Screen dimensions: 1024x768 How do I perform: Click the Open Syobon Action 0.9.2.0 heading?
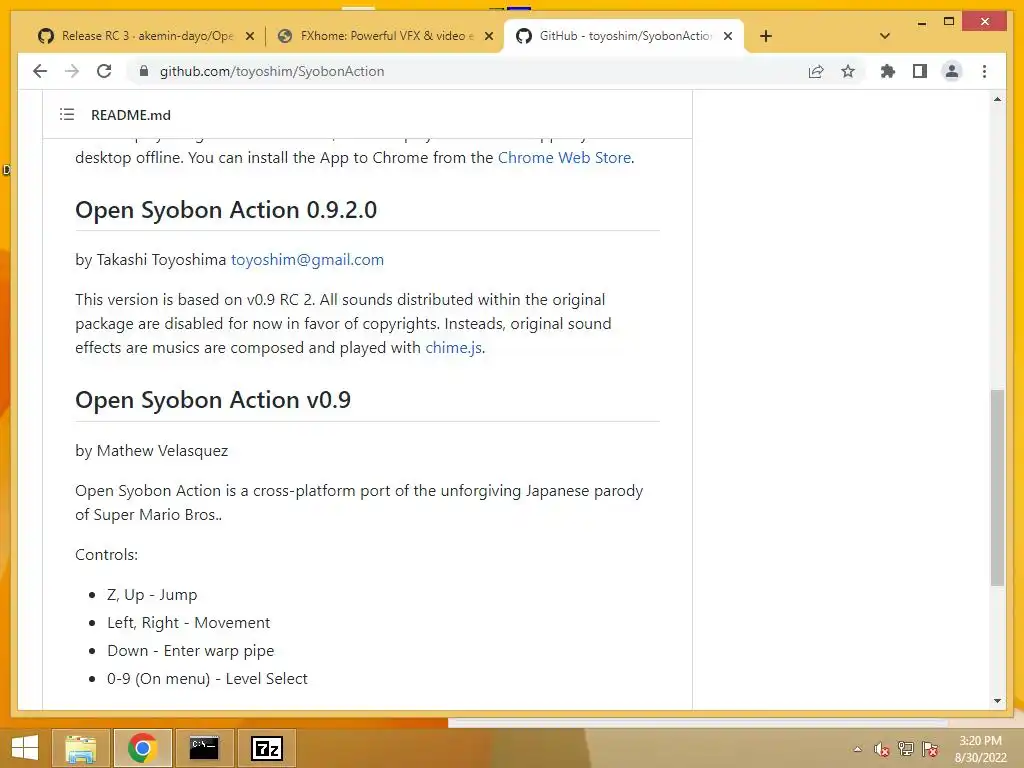click(x=226, y=210)
